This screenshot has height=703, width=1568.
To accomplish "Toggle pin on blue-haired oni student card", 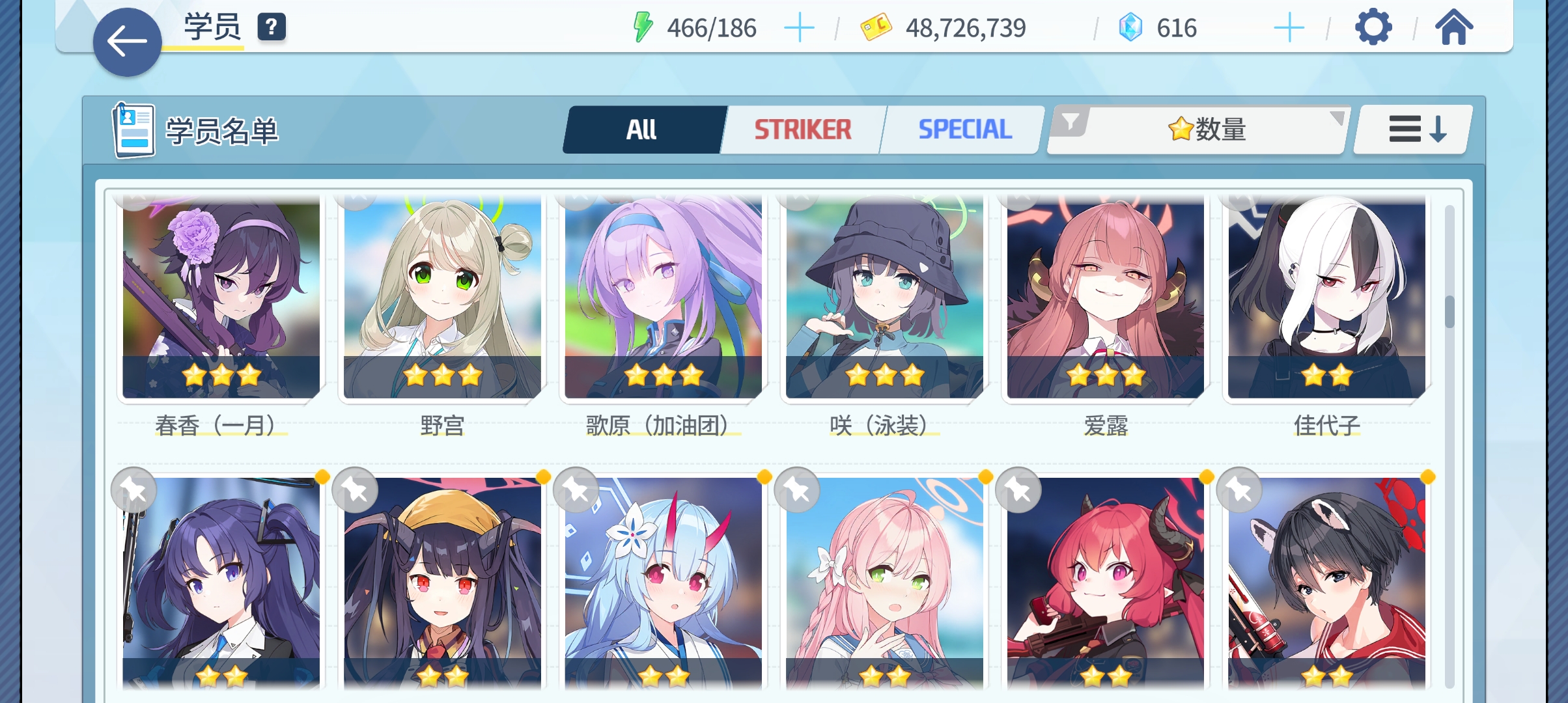I will click(x=576, y=490).
